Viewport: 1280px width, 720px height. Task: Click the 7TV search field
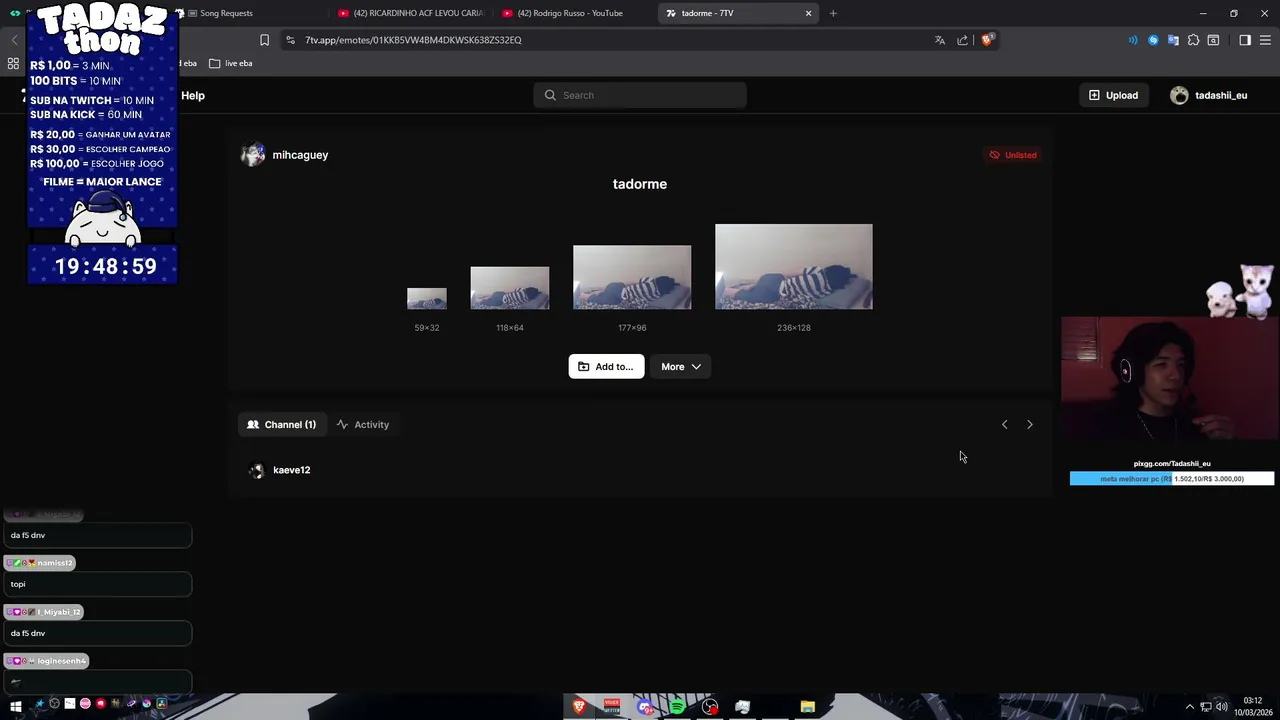click(640, 95)
